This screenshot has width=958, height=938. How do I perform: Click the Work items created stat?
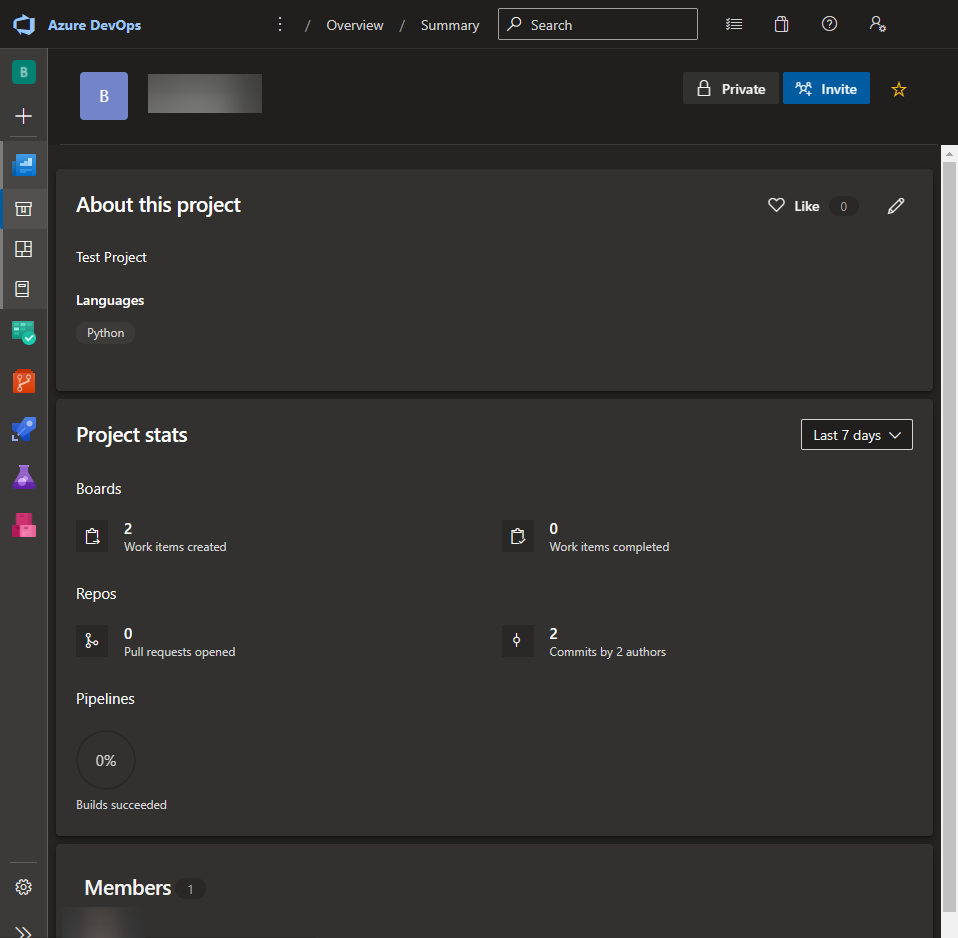tap(175, 537)
